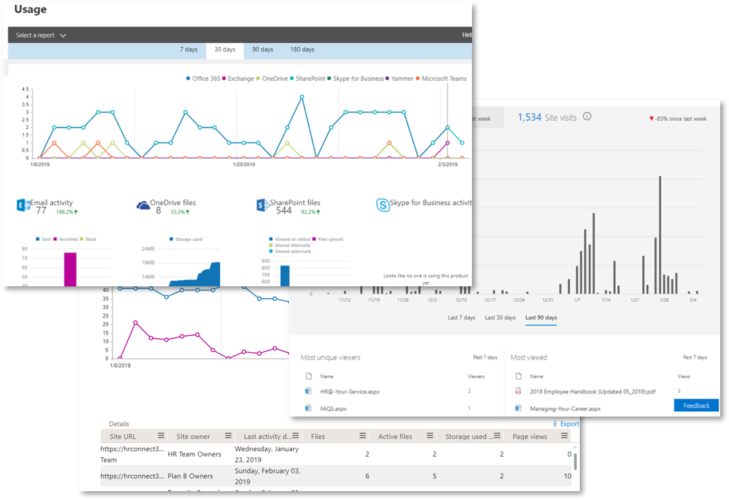Click Sent legend in Email activity chart

(x=43, y=239)
